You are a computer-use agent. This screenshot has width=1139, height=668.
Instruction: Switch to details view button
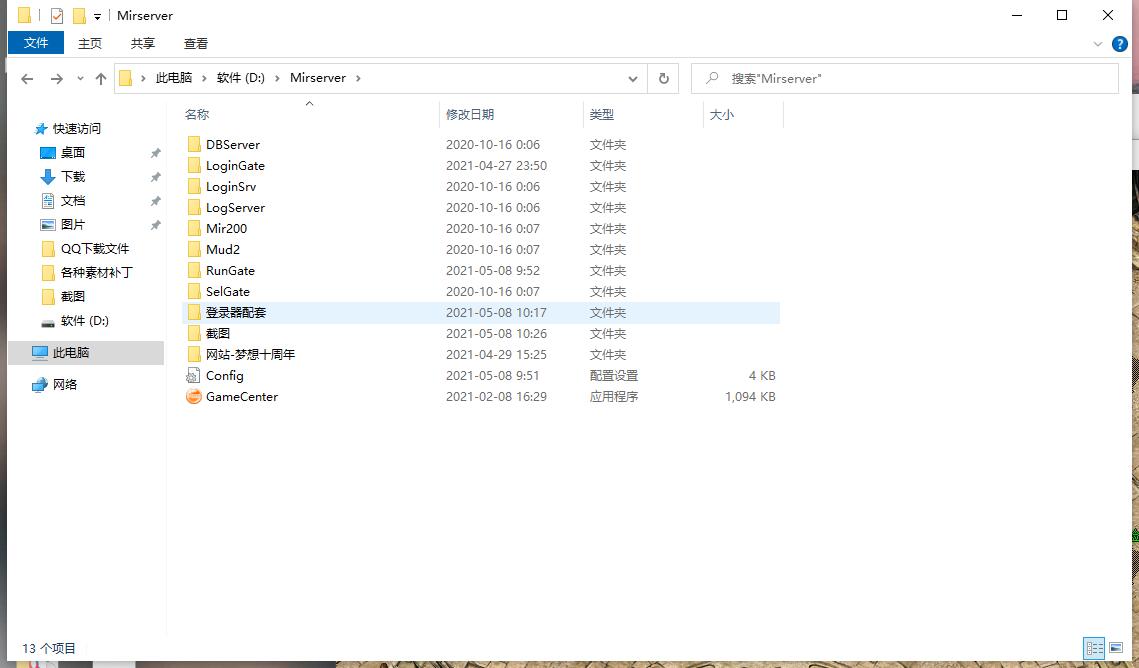click(1094, 648)
